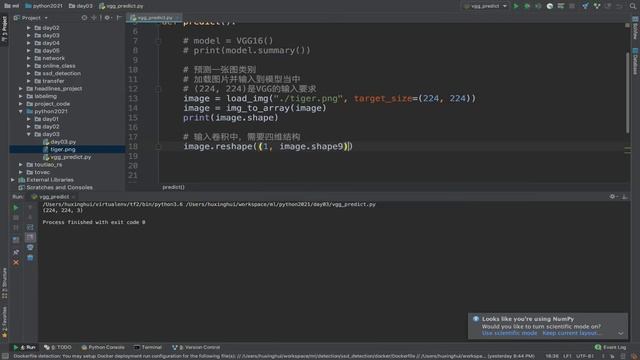The width and height of the screenshot is (640, 360).
Task: Collapse the python2021 folder
Action: pos(21,111)
